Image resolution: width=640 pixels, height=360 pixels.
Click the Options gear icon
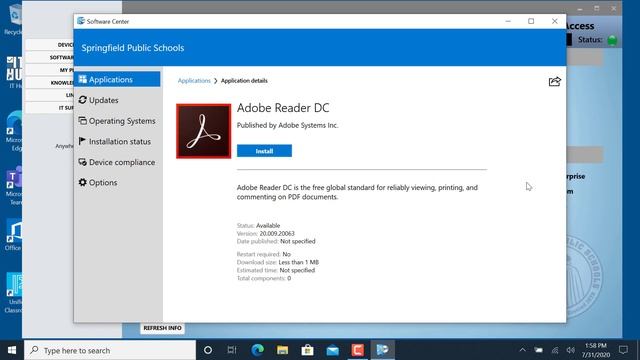tap(82, 182)
